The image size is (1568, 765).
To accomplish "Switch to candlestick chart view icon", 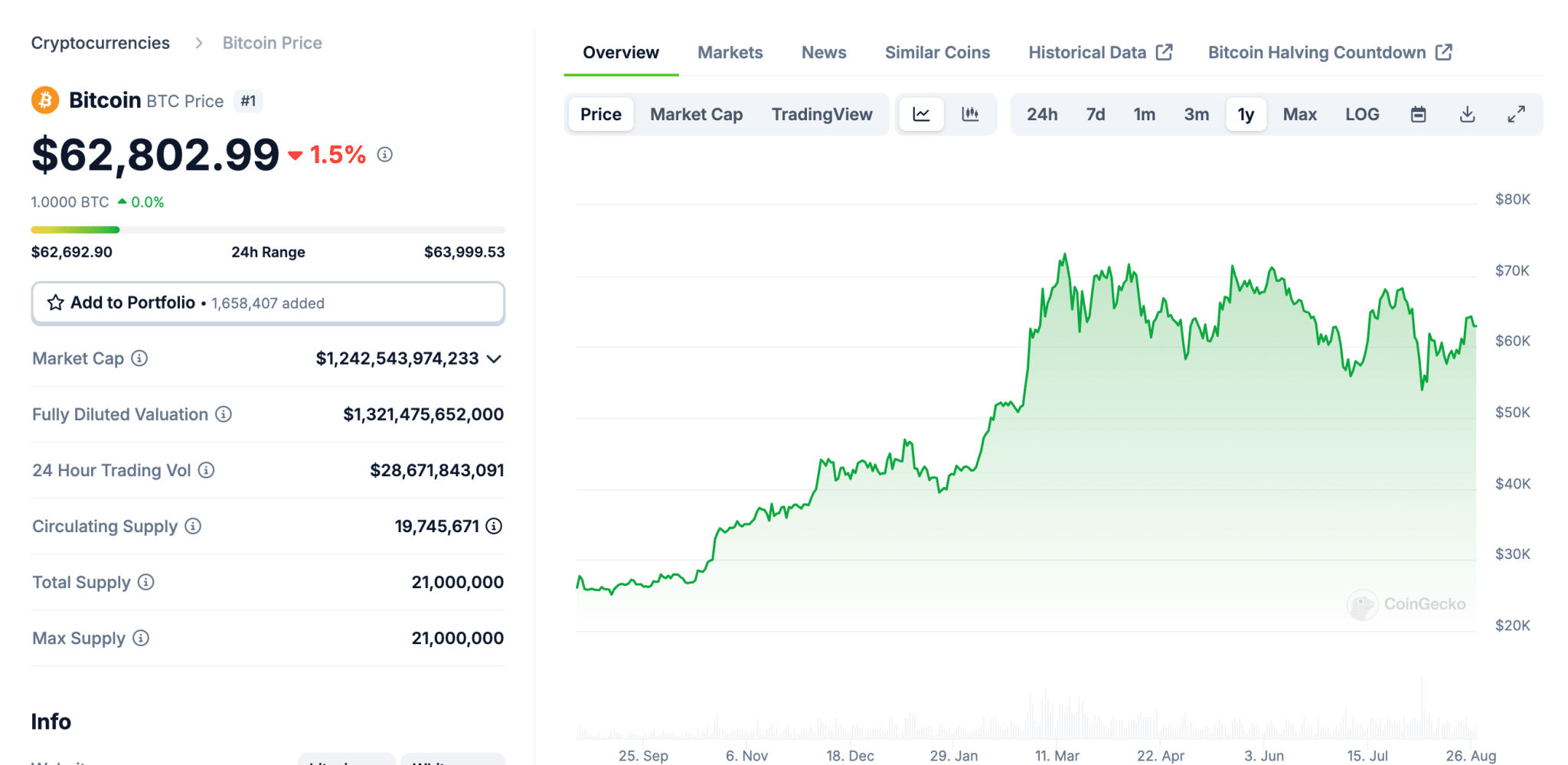I will pos(970,115).
